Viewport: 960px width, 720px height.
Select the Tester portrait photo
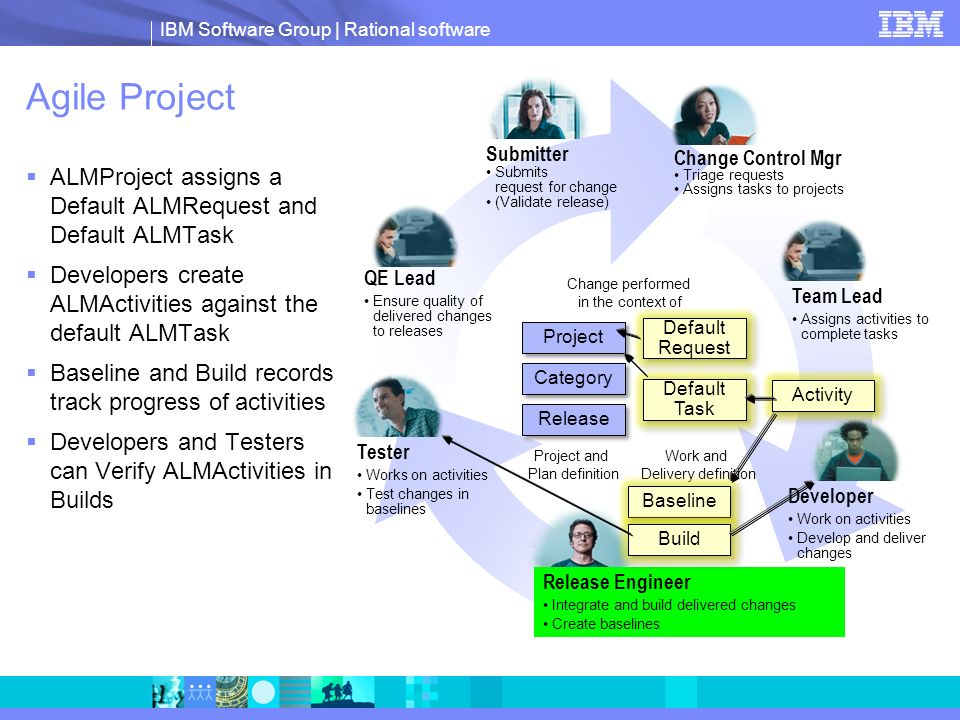coord(399,407)
